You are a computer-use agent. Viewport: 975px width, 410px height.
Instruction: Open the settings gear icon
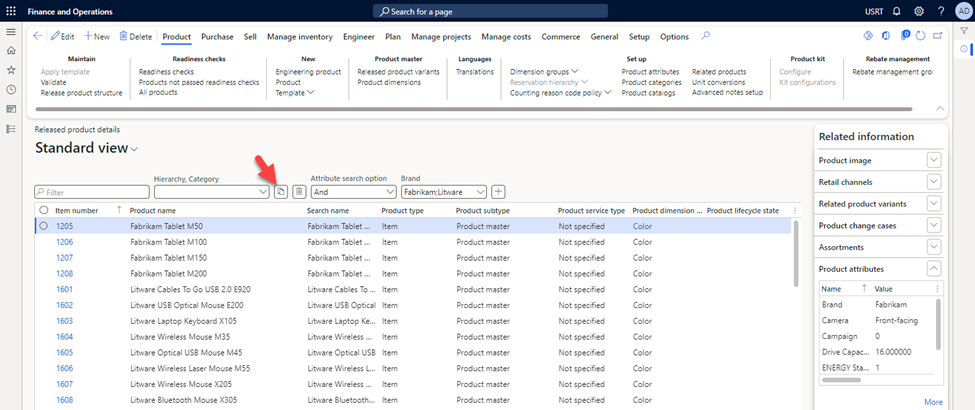pos(918,11)
